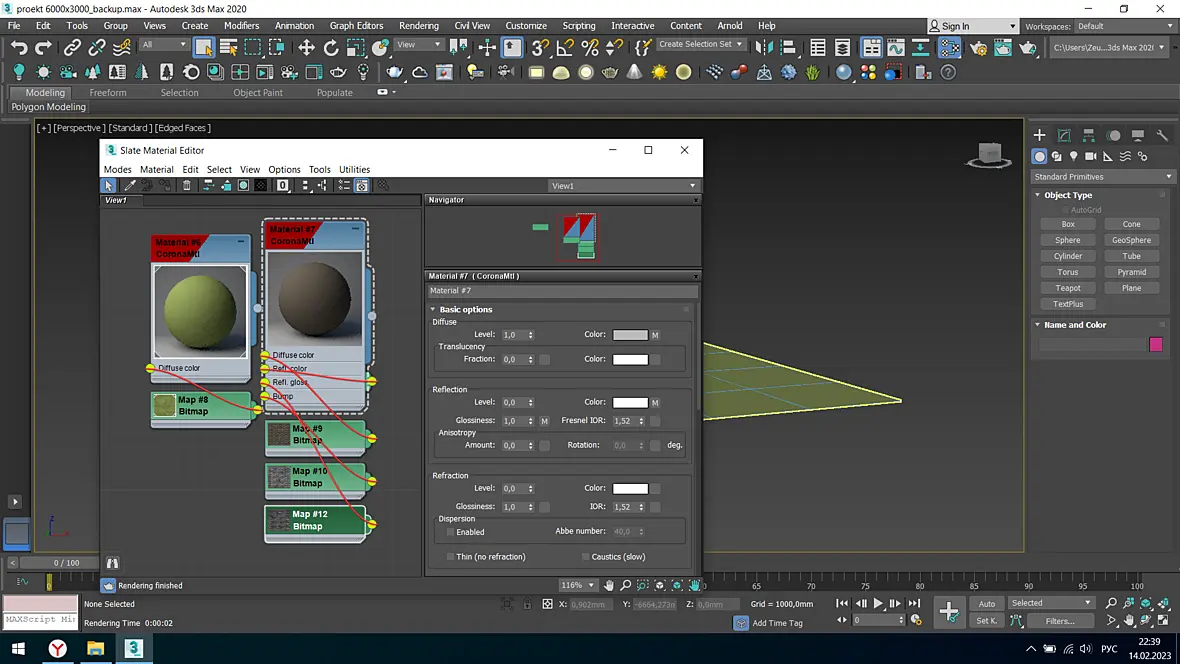This screenshot has height=664, width=1180.
Task: Select the Cameras category icon
Action: point(1090,157)
